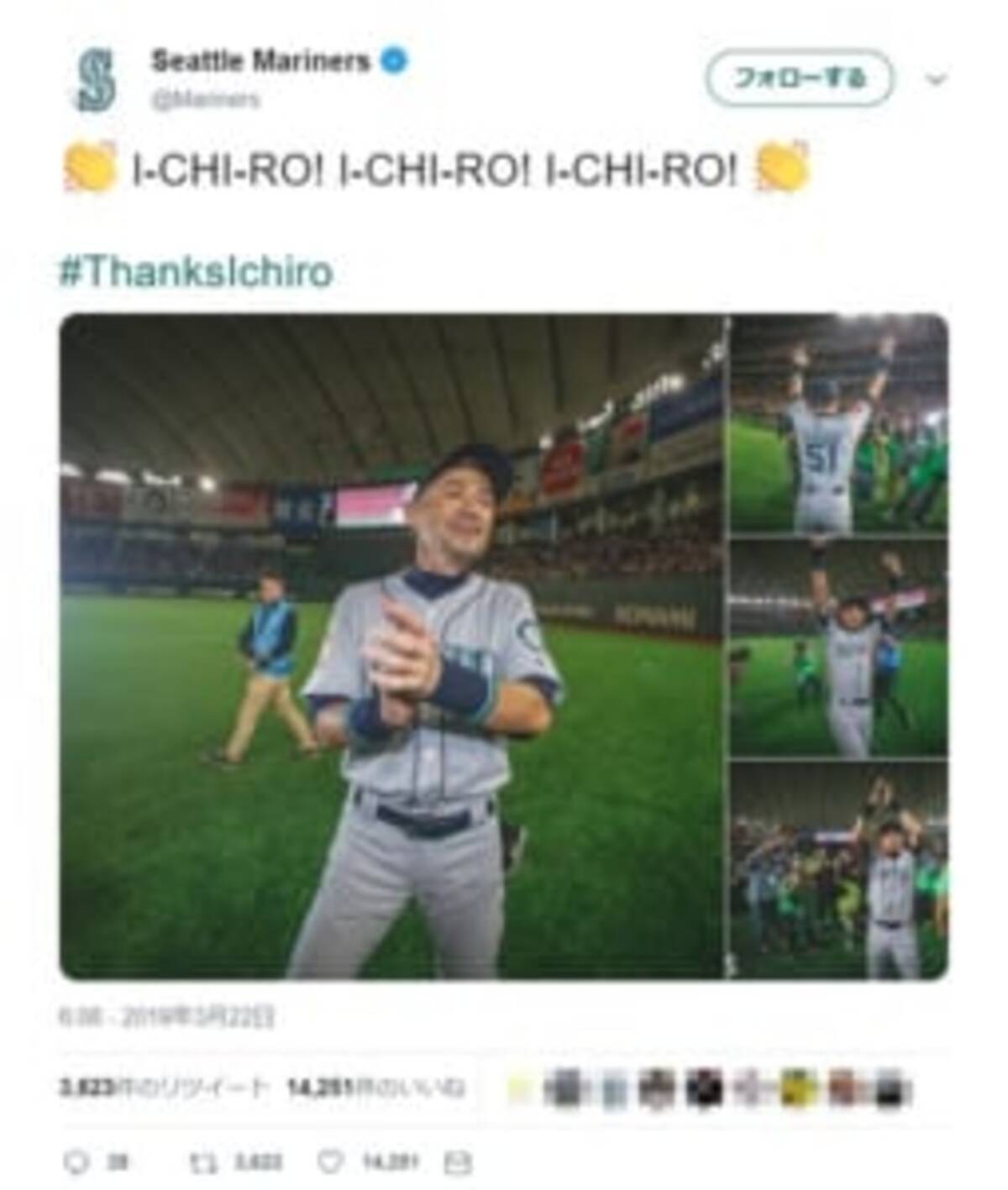
Task: Open the bottom right crowd photo
Action: [x=838, y=870]
